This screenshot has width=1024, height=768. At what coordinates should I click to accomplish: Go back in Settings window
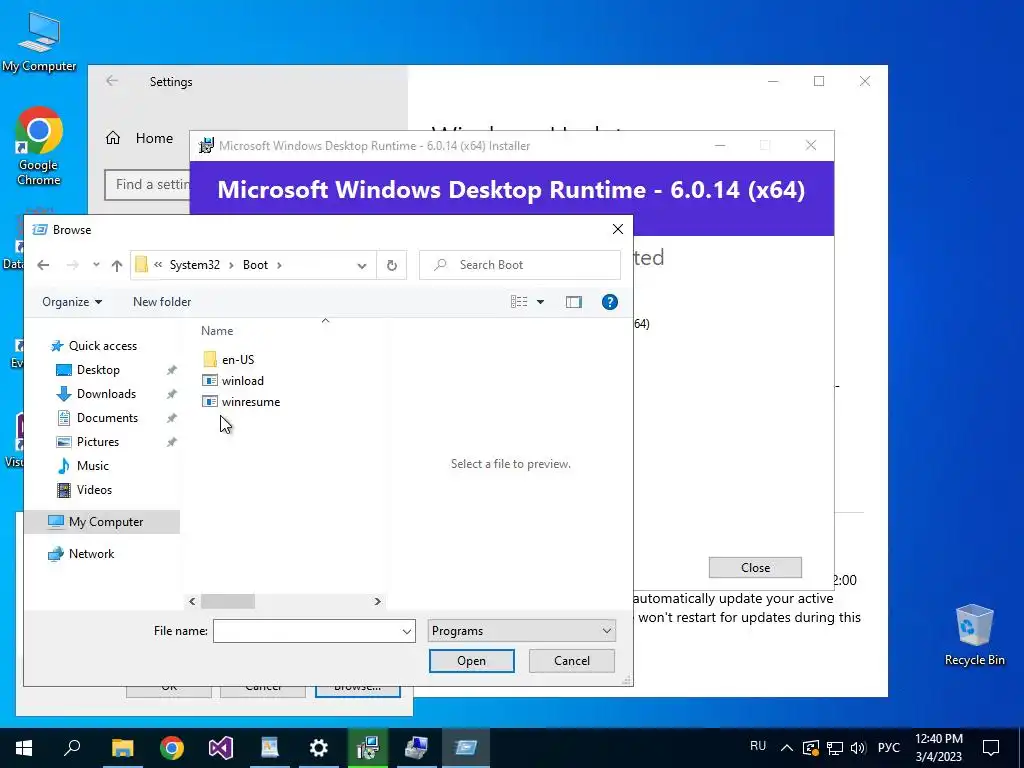click(x=112, y=81)
